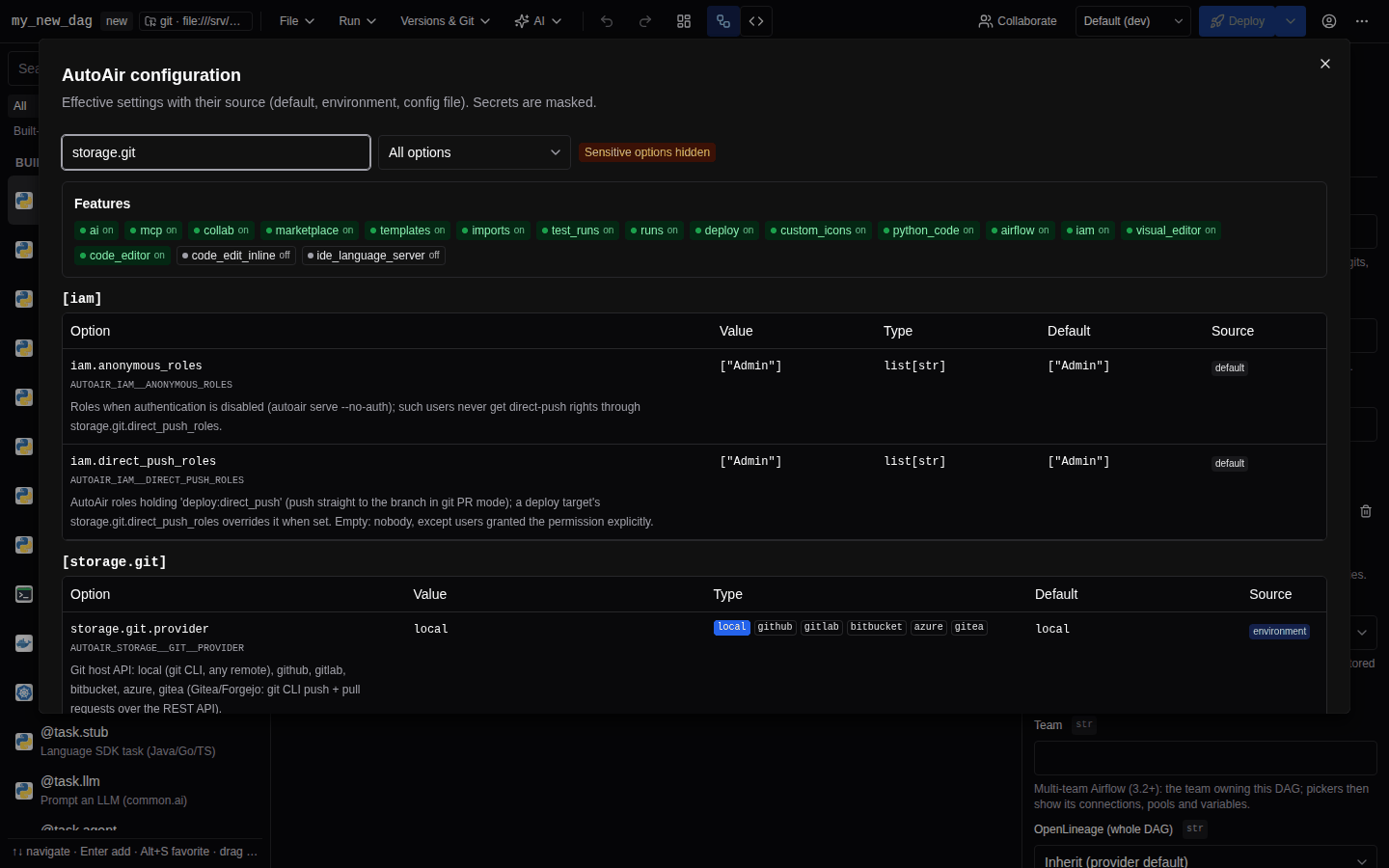Open the Default (dev) environment dropdown
1389x868 pixels.
pyautogui.click(x=1133, y=21)
